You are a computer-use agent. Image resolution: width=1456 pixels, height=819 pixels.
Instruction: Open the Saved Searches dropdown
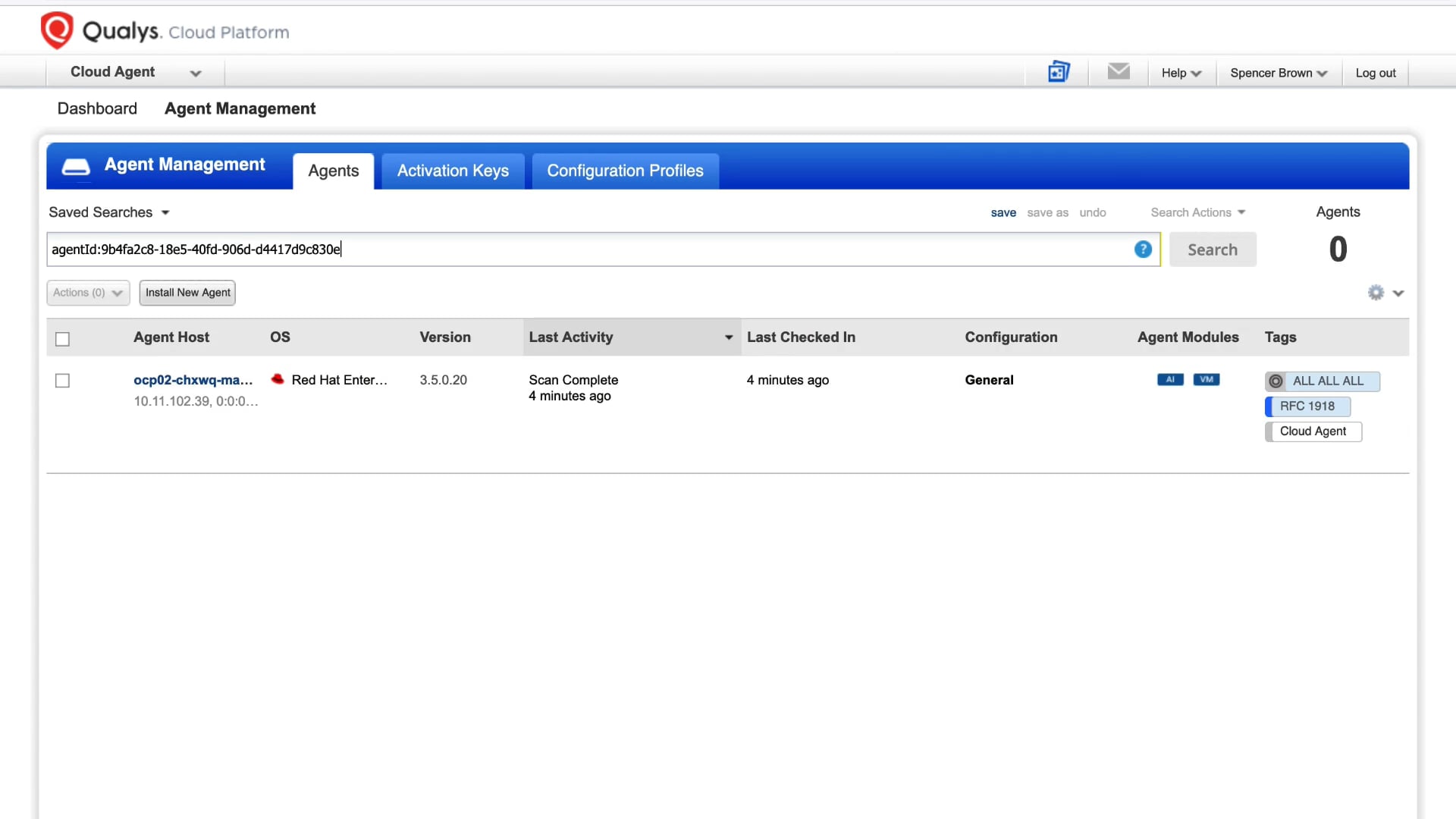(x=108, y=212)
